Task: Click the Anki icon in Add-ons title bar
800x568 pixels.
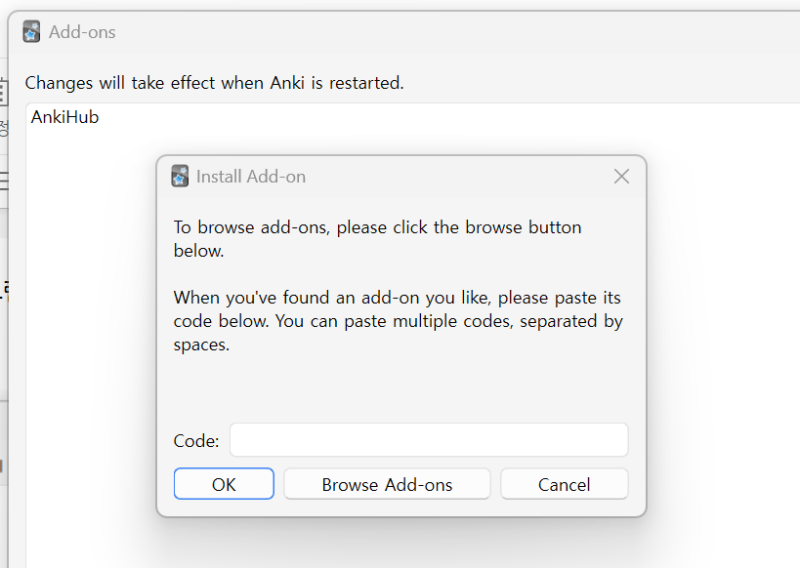Action: 32,32
